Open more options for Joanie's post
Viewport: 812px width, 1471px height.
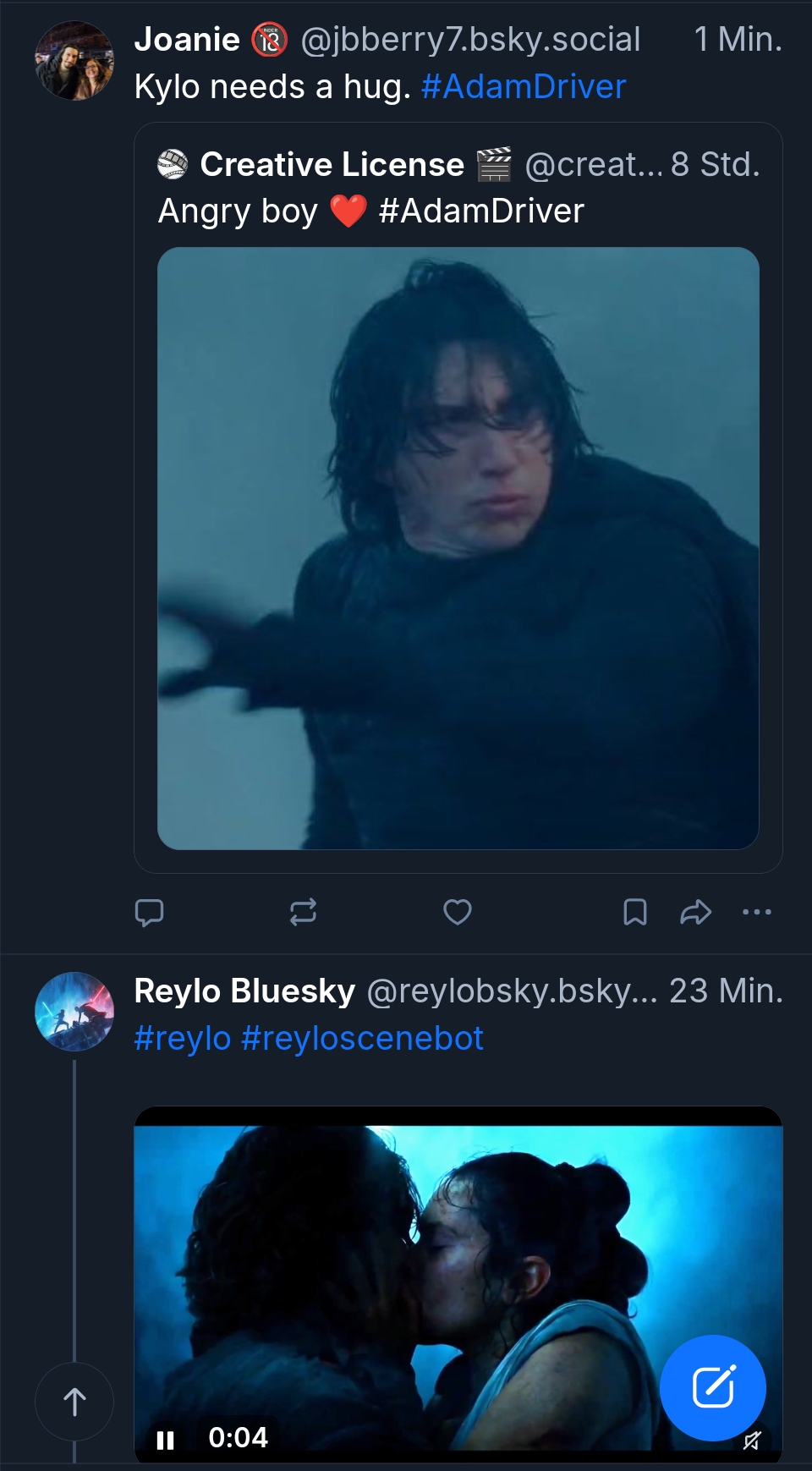tap(756, 912)
